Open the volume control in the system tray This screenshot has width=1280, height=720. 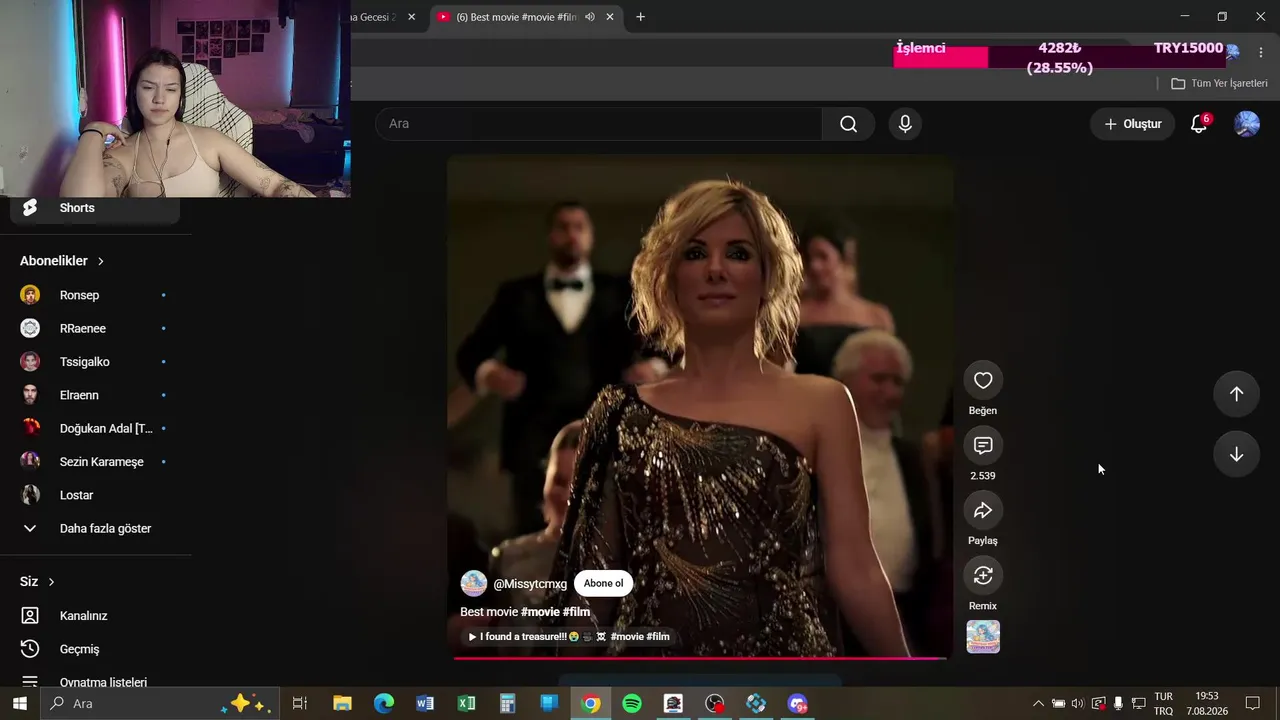point(1077,704)
